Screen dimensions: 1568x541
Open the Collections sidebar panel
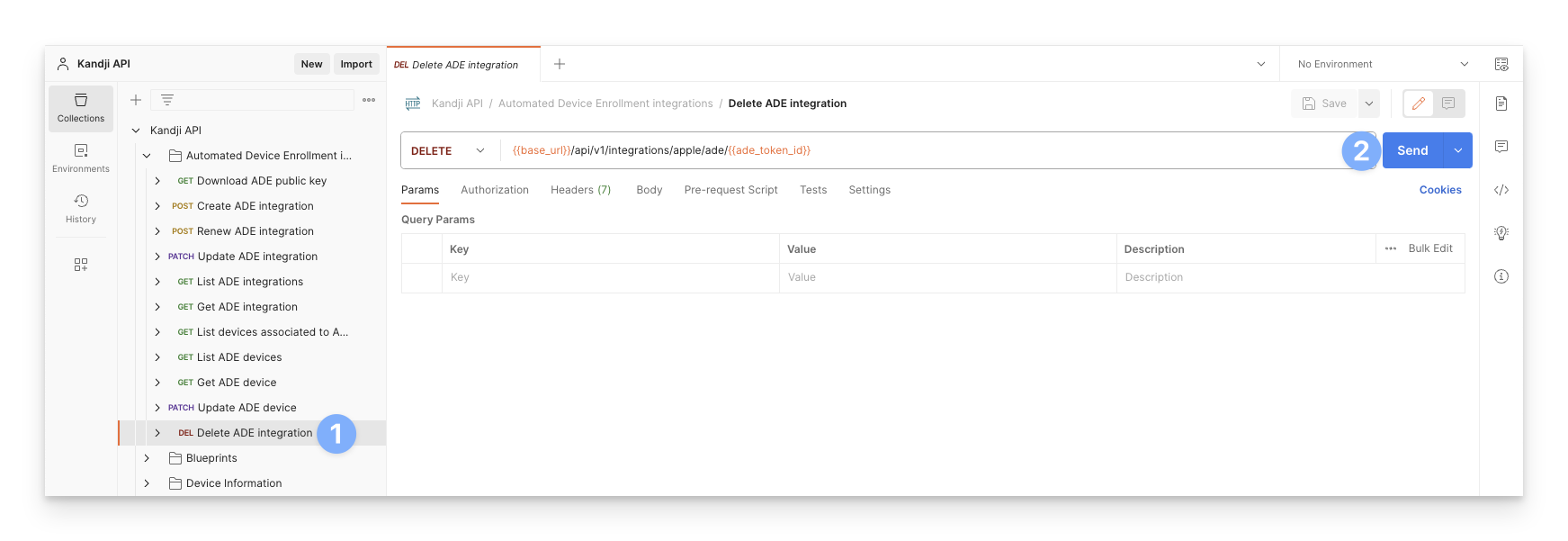pyautogui.click(x=81, y=108)
